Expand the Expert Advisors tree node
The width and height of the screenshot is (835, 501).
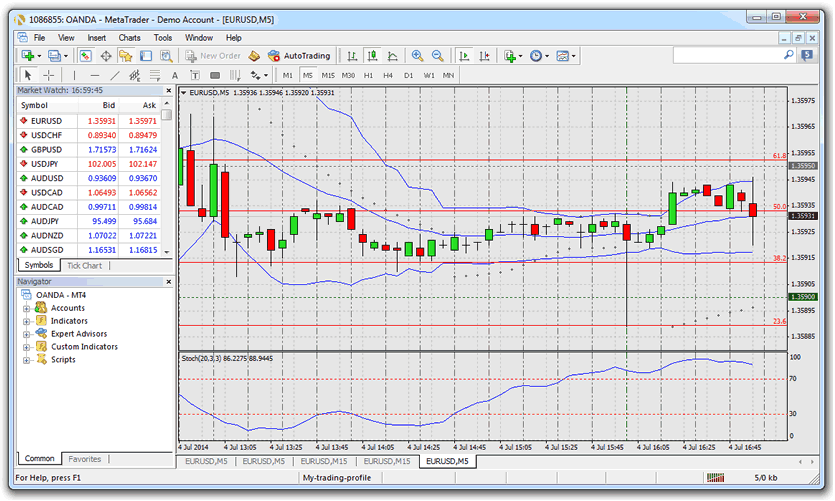coord(26,334)
